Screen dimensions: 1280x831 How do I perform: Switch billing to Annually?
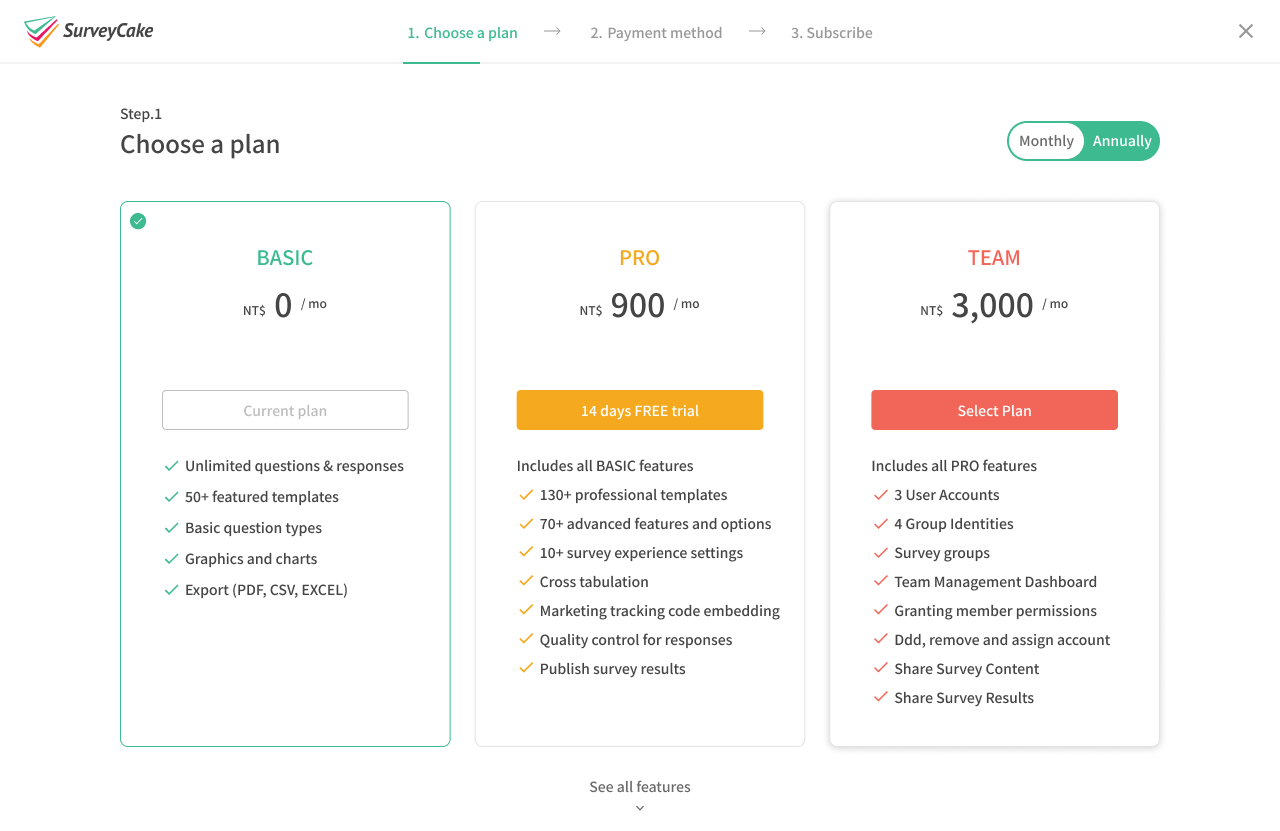(1122, 141)
